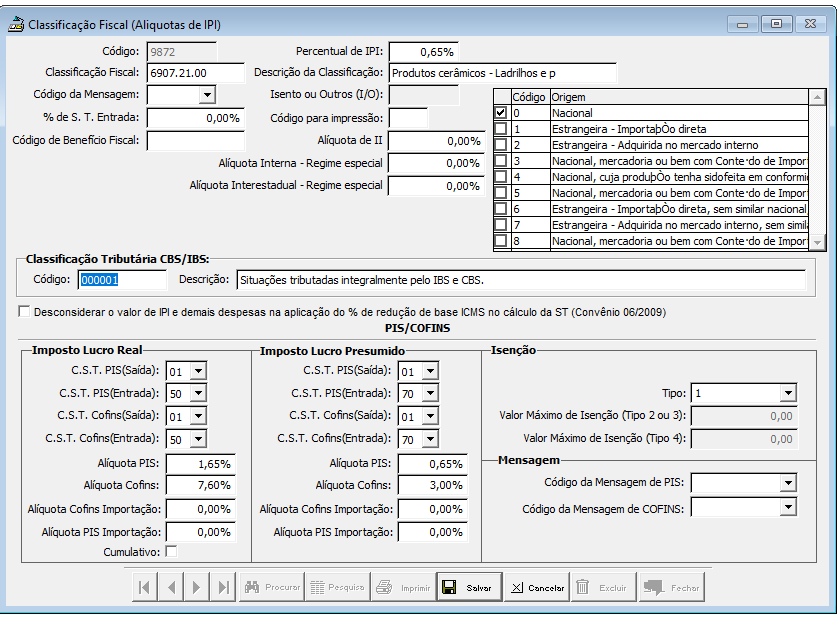Go to the next record arrow
Viewport: 840px width, 619px height.
pyautogui.click(x=197, y=587)
